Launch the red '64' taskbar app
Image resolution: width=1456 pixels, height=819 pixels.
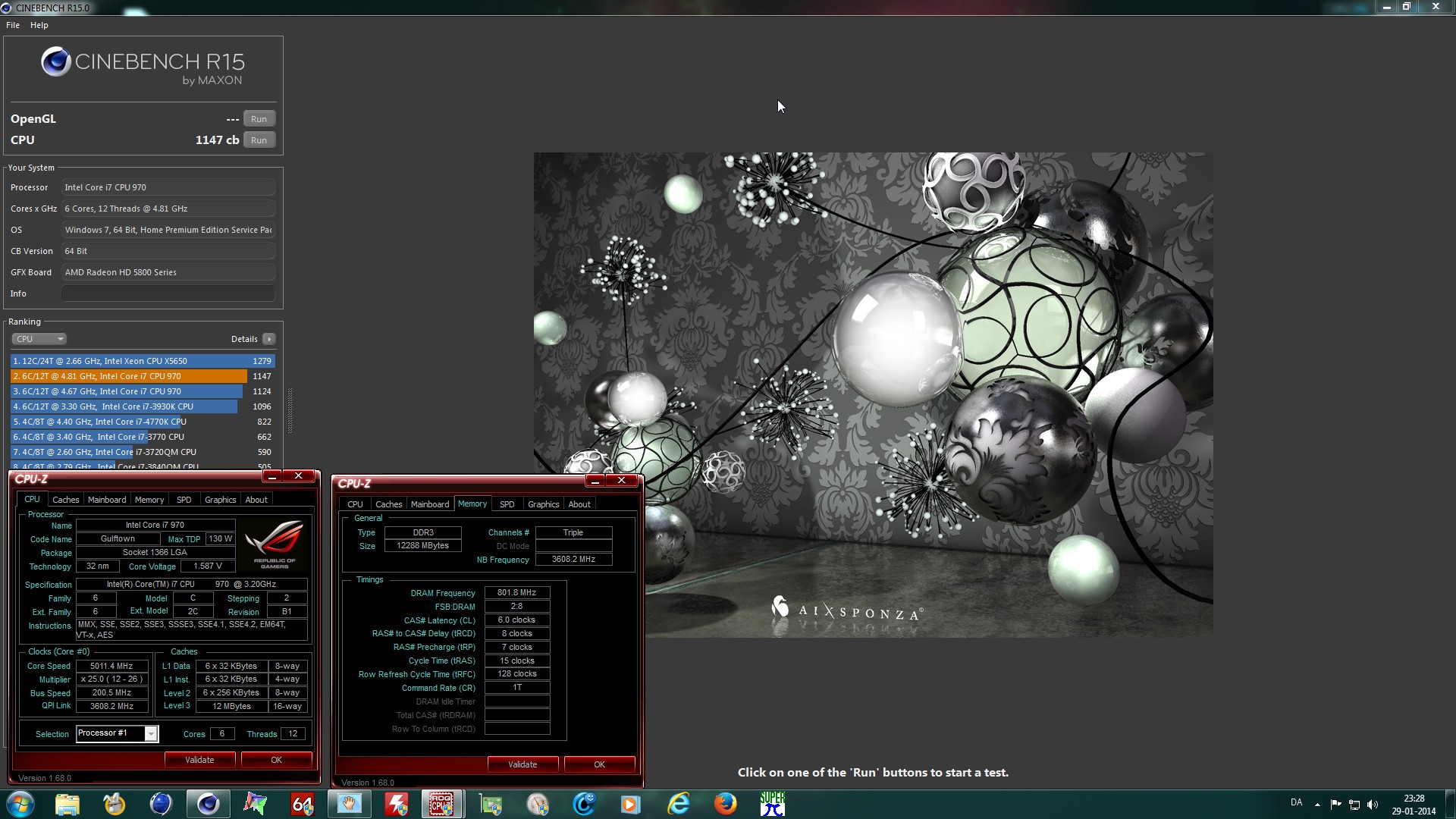pos(302,804)
